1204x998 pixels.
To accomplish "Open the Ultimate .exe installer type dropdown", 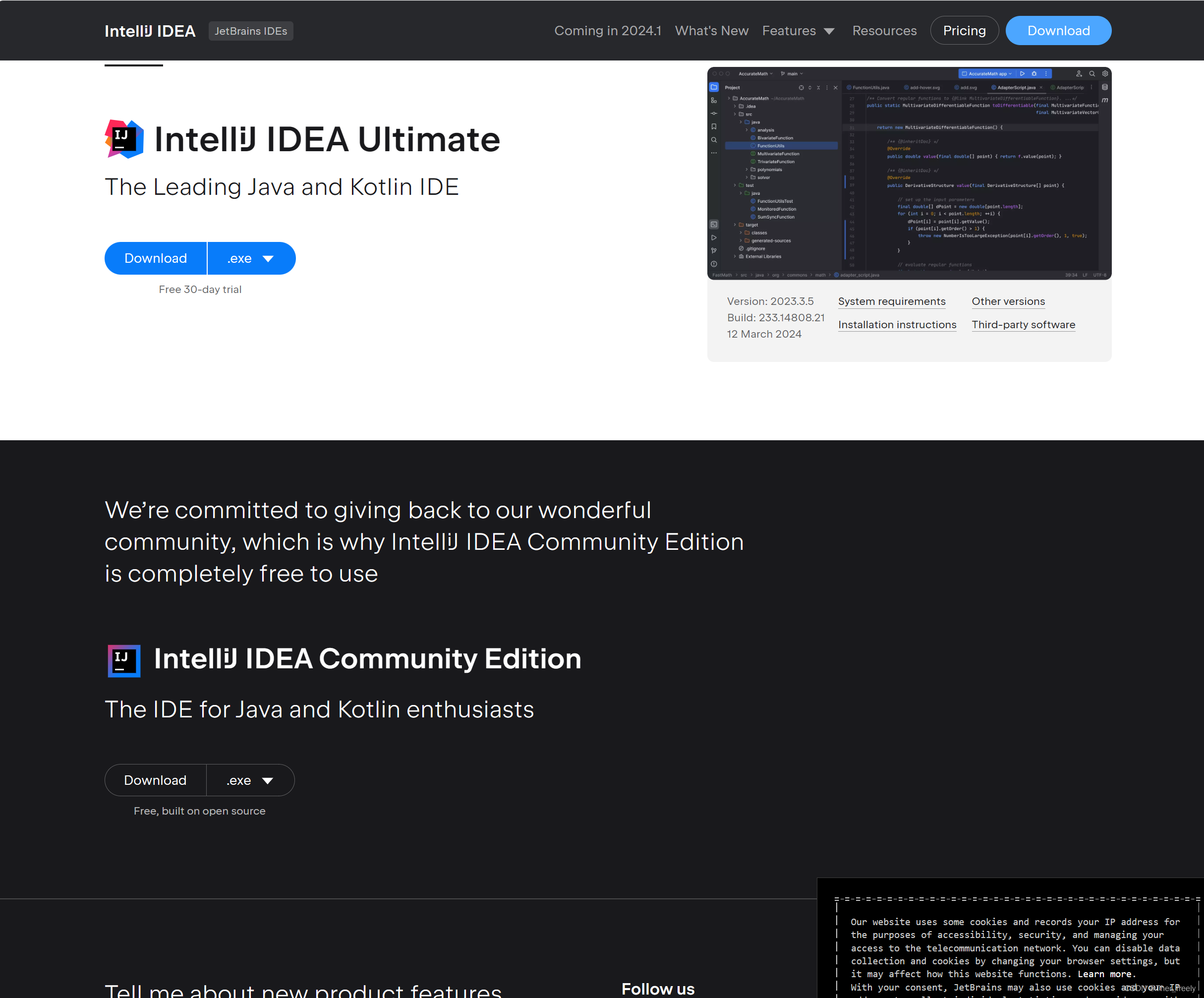I will coord(251,259).
